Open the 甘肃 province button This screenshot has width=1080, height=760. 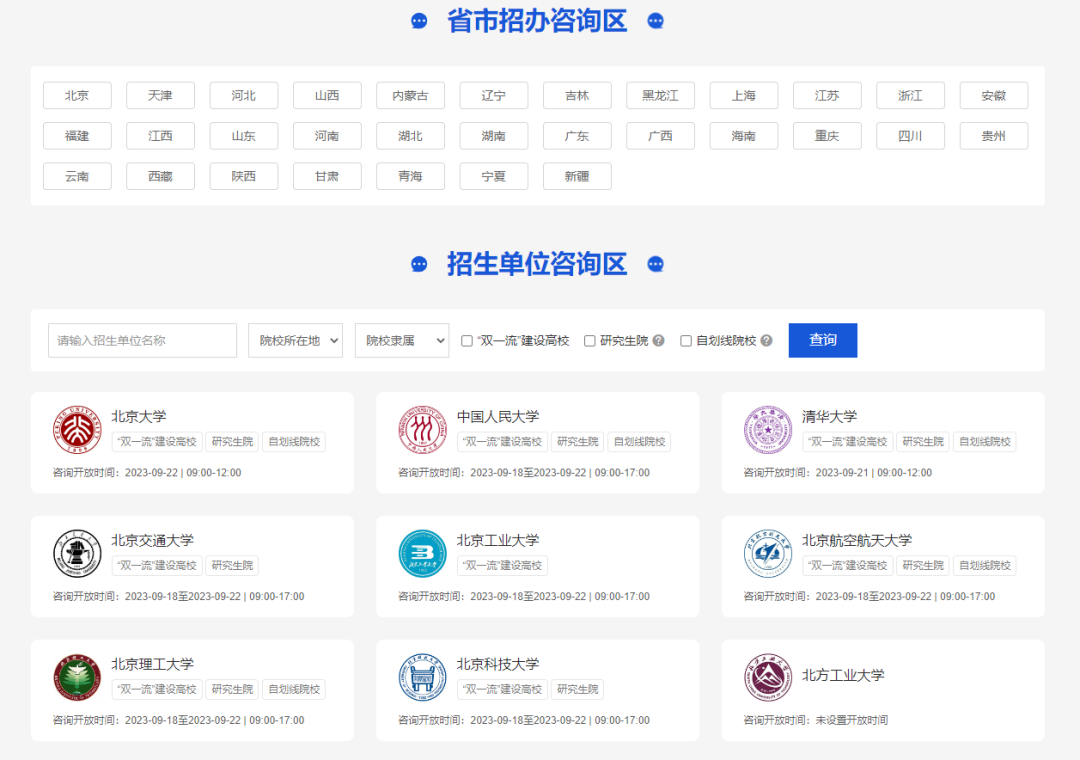[x=327, y=176]
